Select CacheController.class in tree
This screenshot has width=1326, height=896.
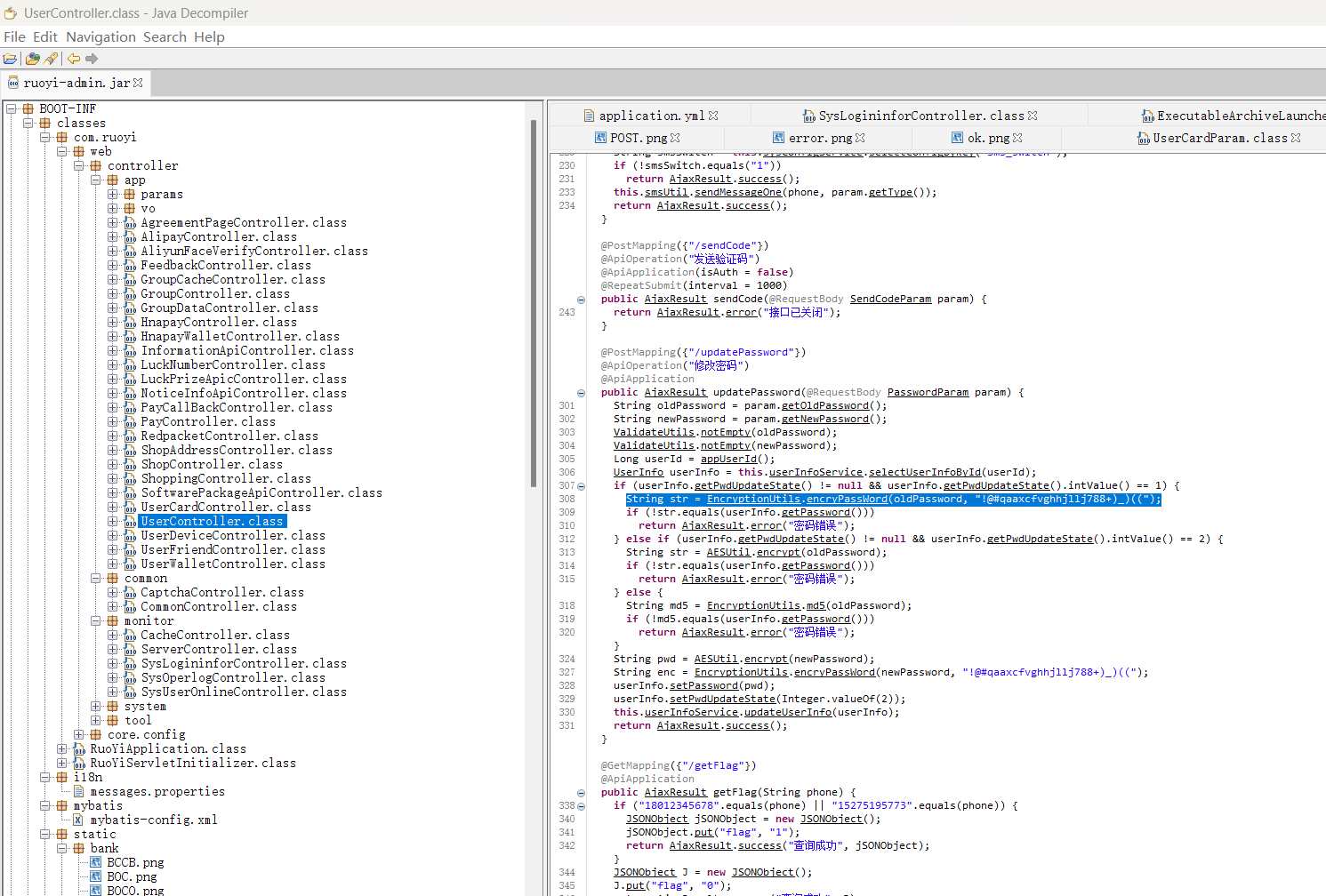(x=215, y=636)
